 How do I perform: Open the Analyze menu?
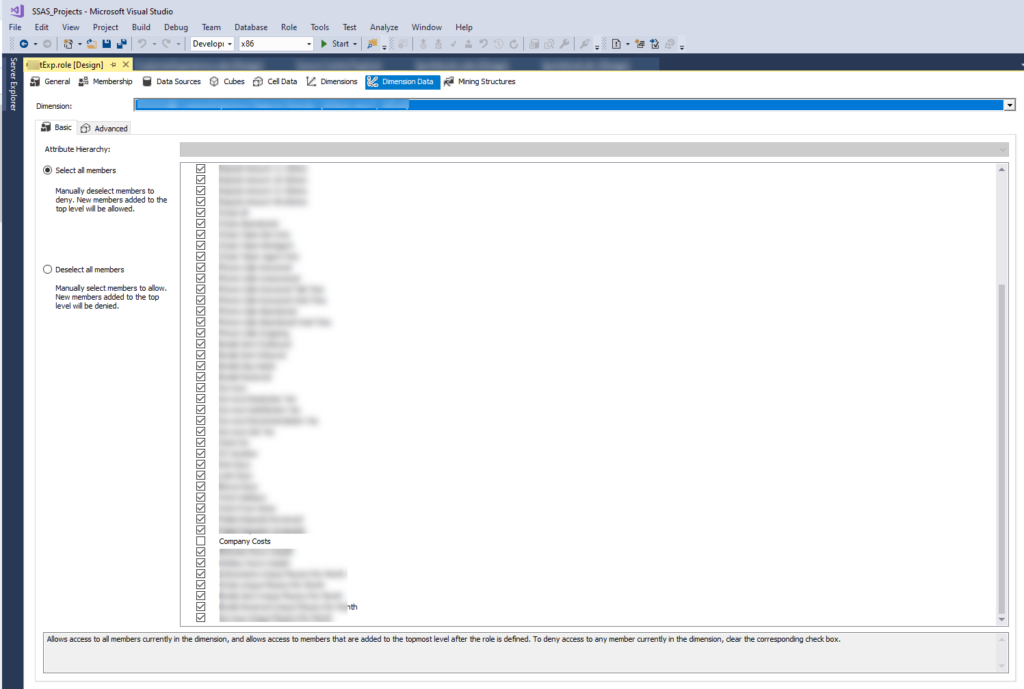(x=384, y=27)
